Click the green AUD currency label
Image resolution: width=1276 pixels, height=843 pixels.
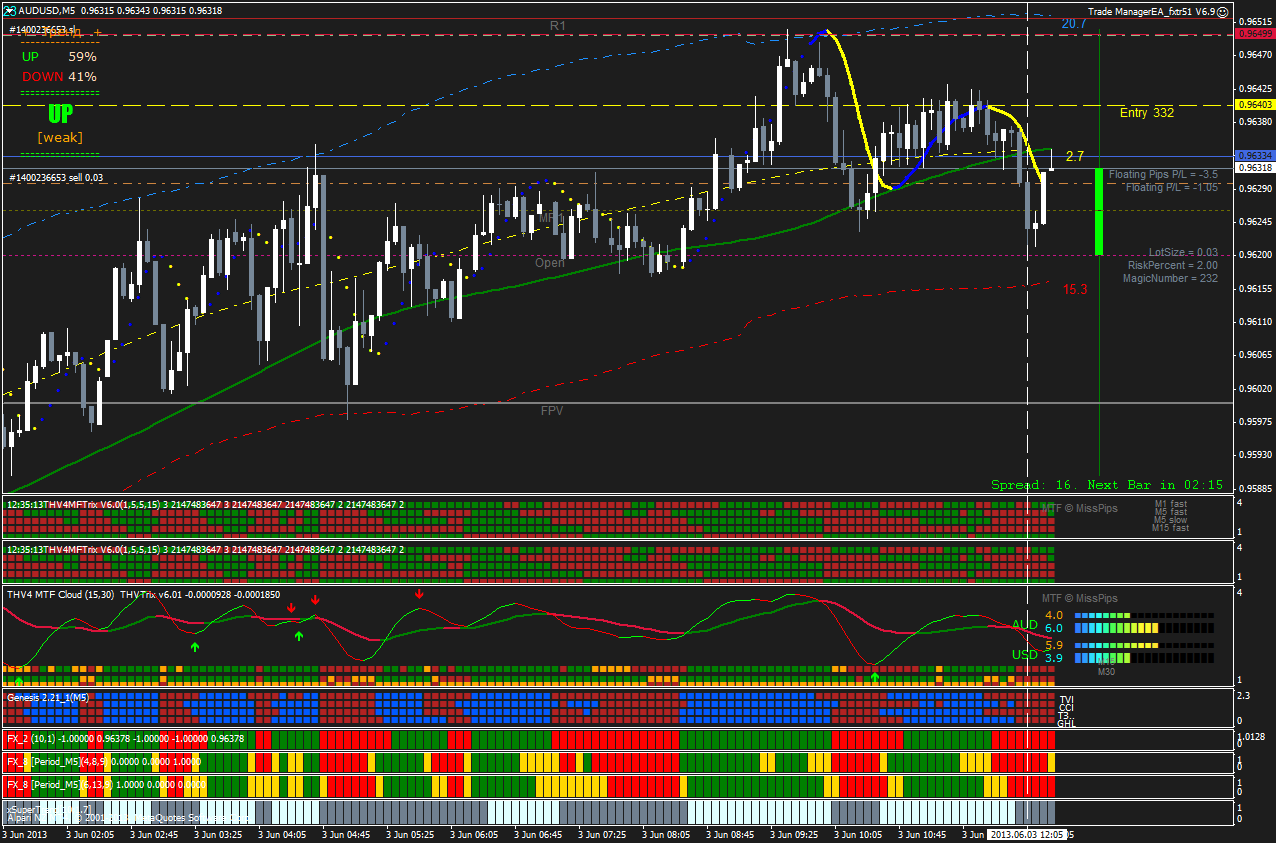click(x=1025, y=625)
